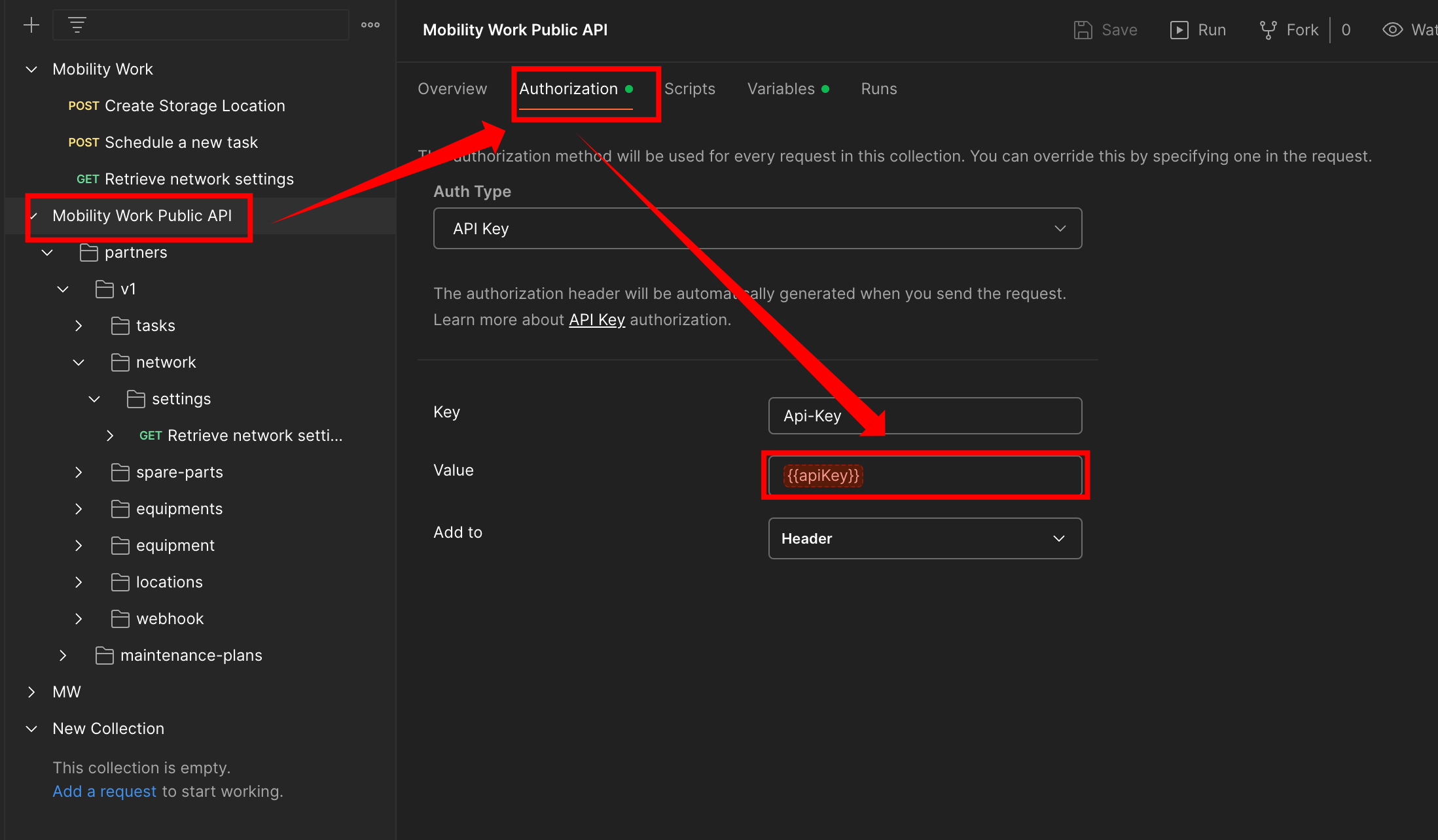Expand the tasks folder chevron
Viewport: 1438px width, 840px height.
click(x=79, y=326)
